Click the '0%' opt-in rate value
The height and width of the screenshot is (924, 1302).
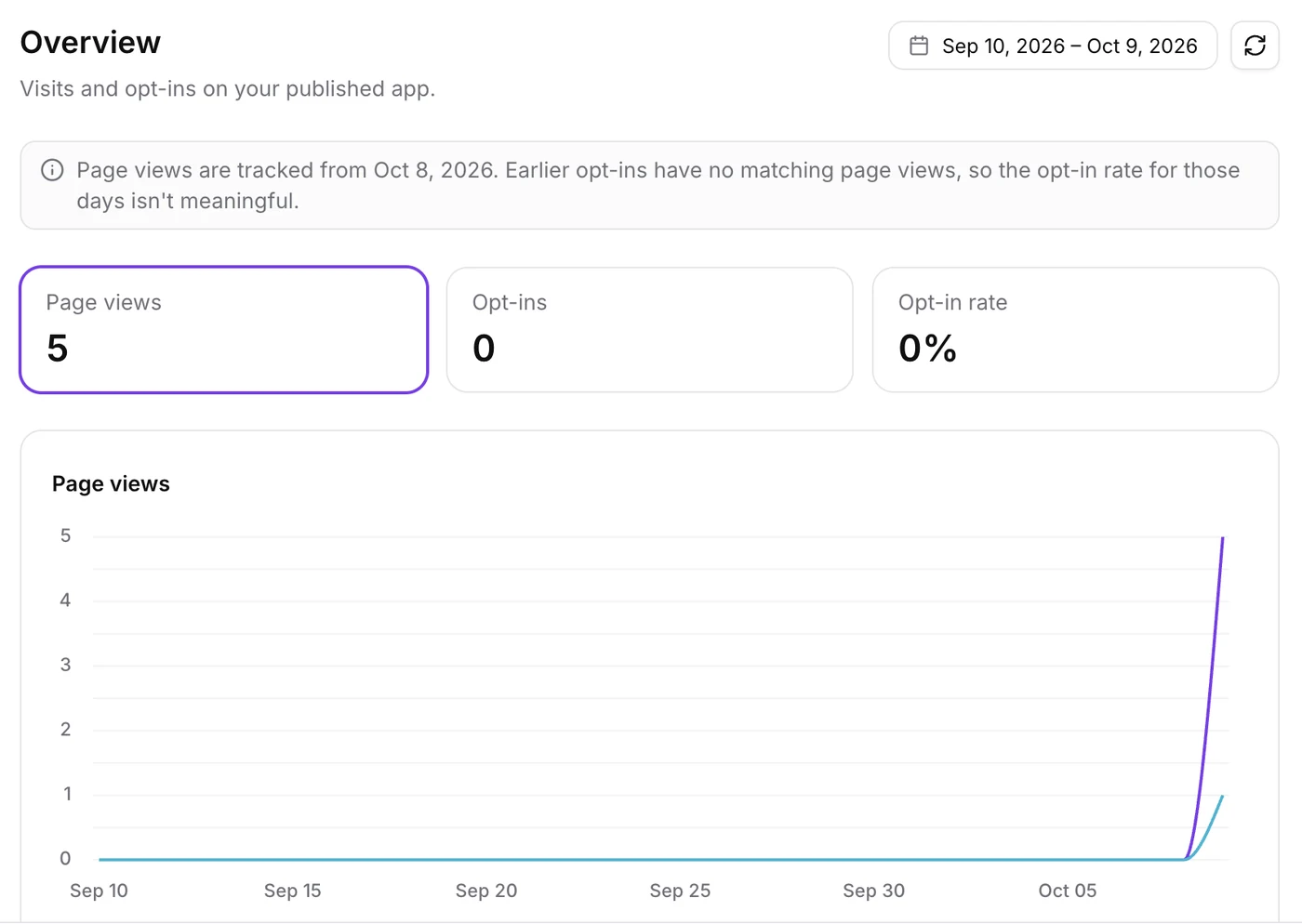[x=927, y=349]
